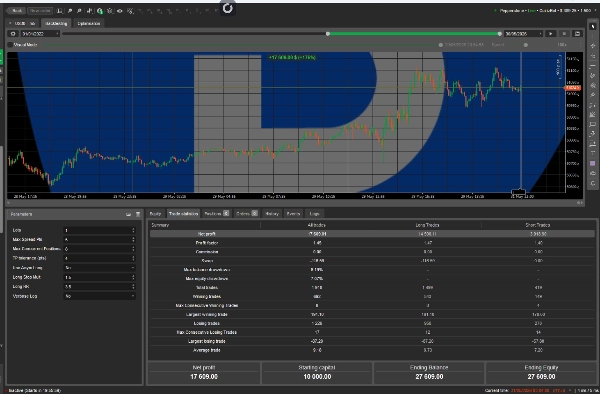
Task: Click the backtest period end slider handle
Action: [500, 34]
